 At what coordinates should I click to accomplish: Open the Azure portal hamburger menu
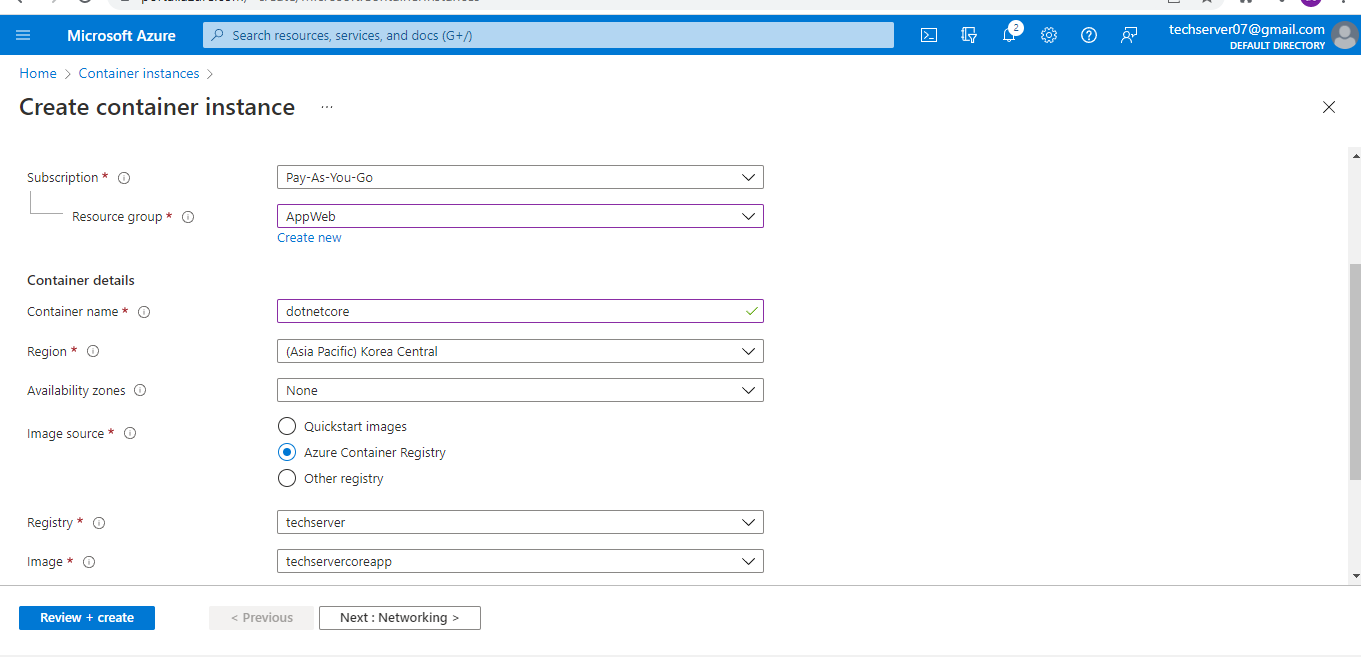tap(23, 35)
